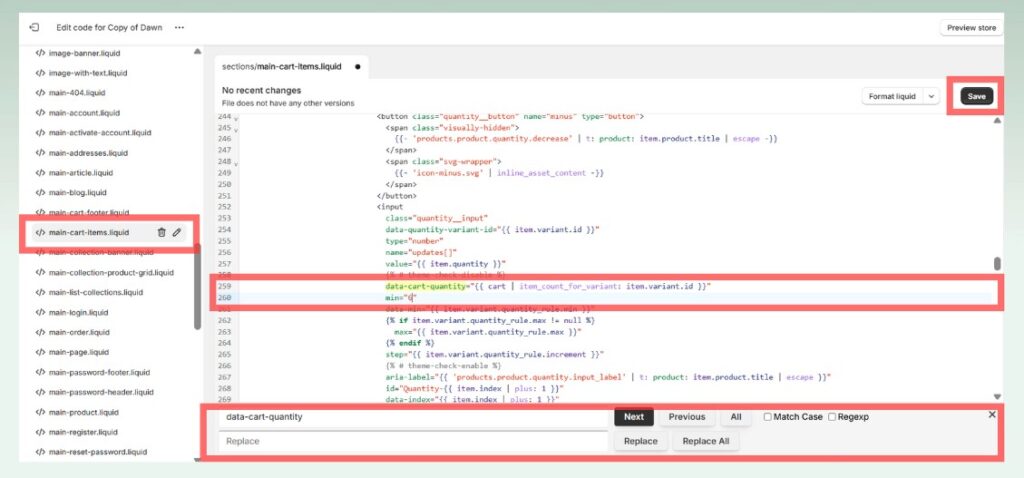
Task: Open main-password-header.liquid file
Action: click(x=101, y=392)
